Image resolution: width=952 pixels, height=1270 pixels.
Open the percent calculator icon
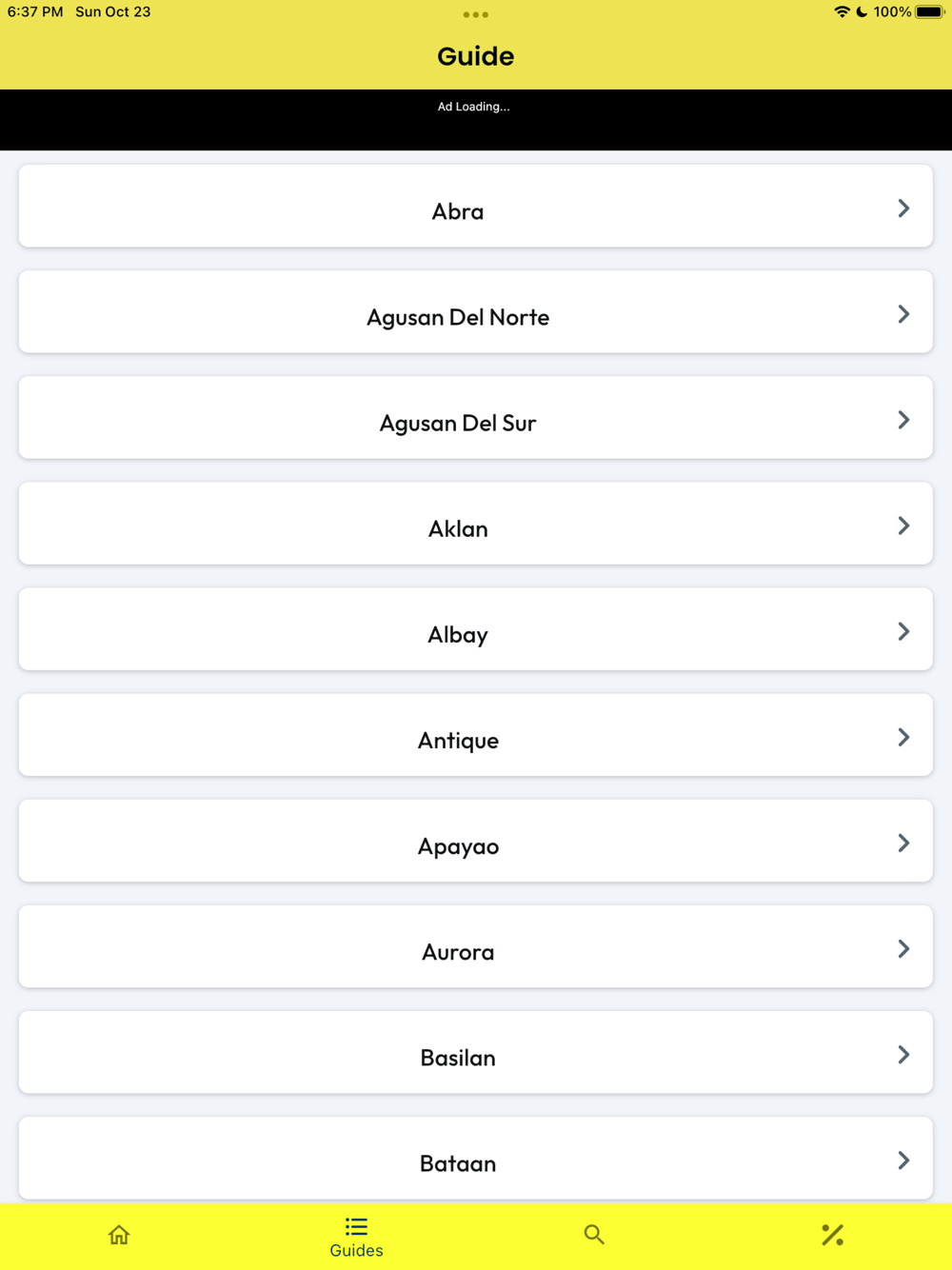coord(832,1235)
